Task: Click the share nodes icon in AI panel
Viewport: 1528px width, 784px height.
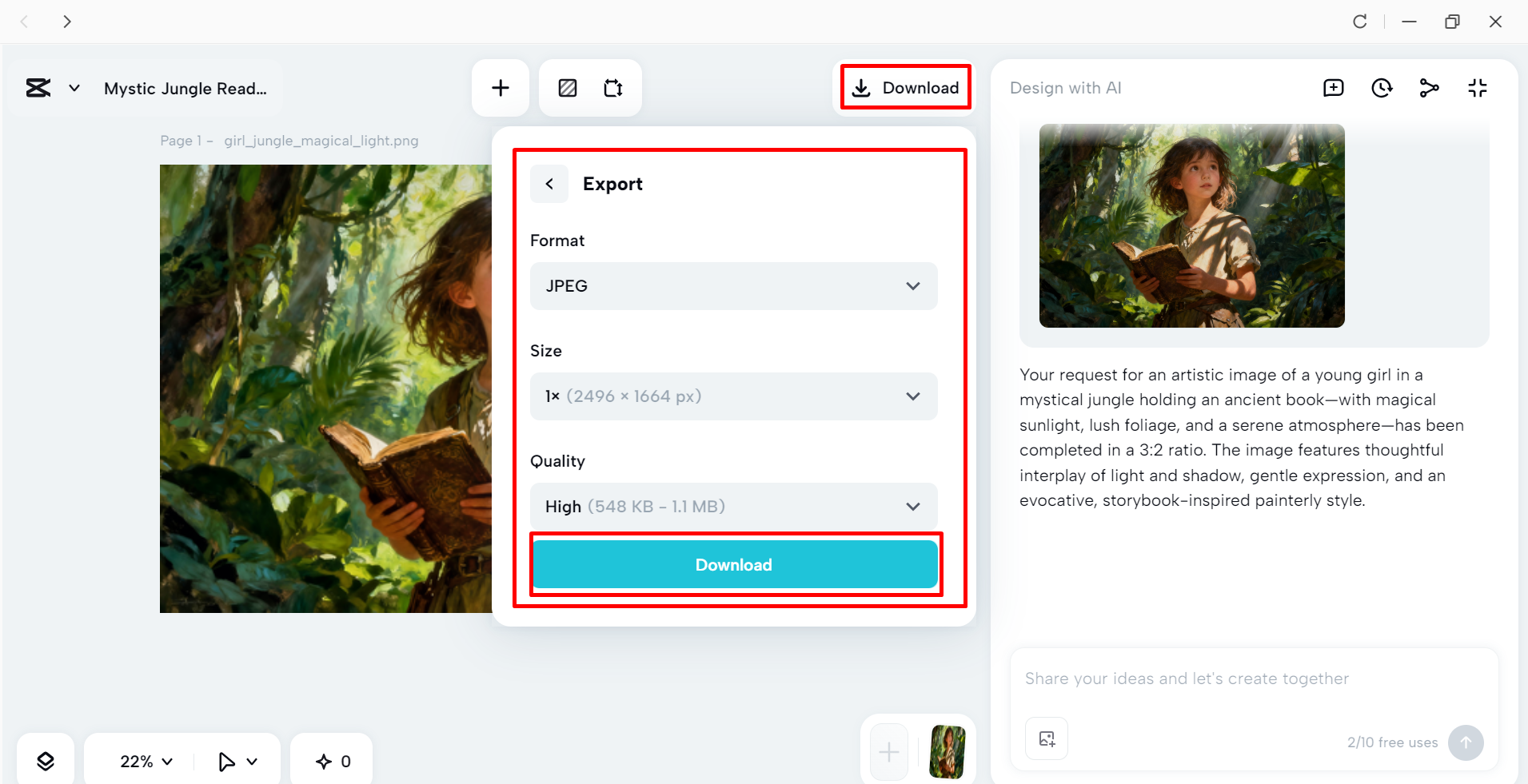Action: click(x=1430, y=88)
